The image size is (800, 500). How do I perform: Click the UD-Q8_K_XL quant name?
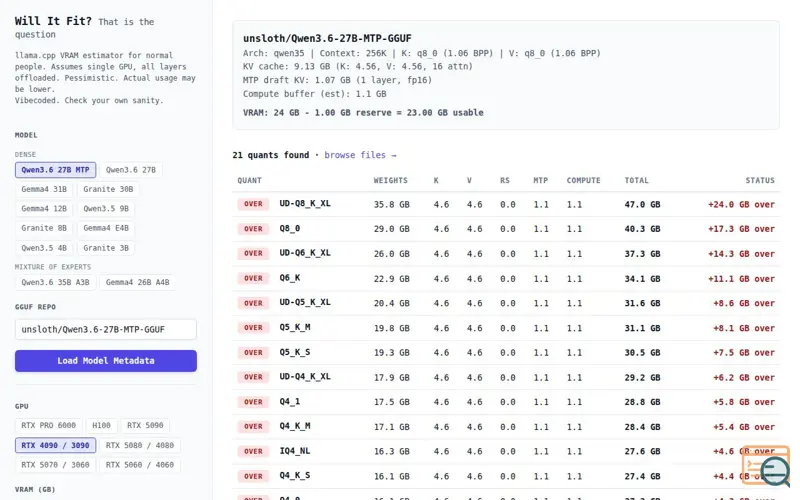(x=305, y=204)
